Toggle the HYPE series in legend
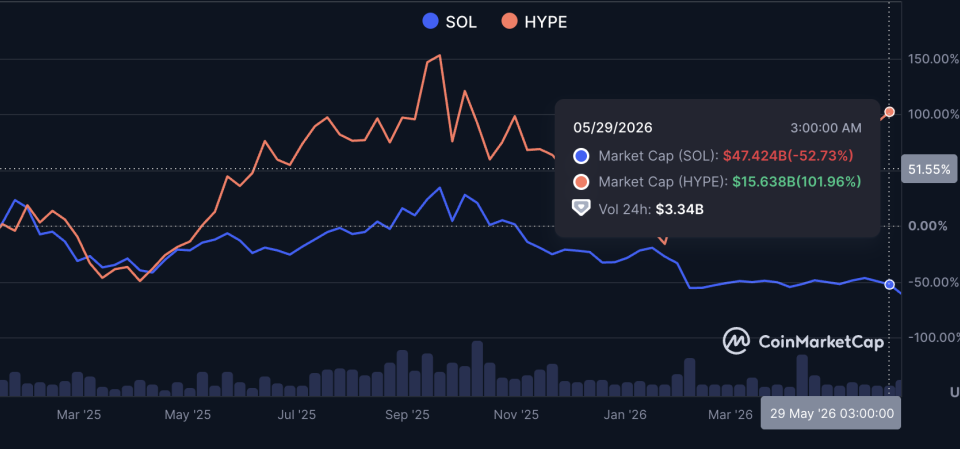Image resolution: width=960 pixels, height=449 pixels. pyautogui.click(x=534, y=22)
